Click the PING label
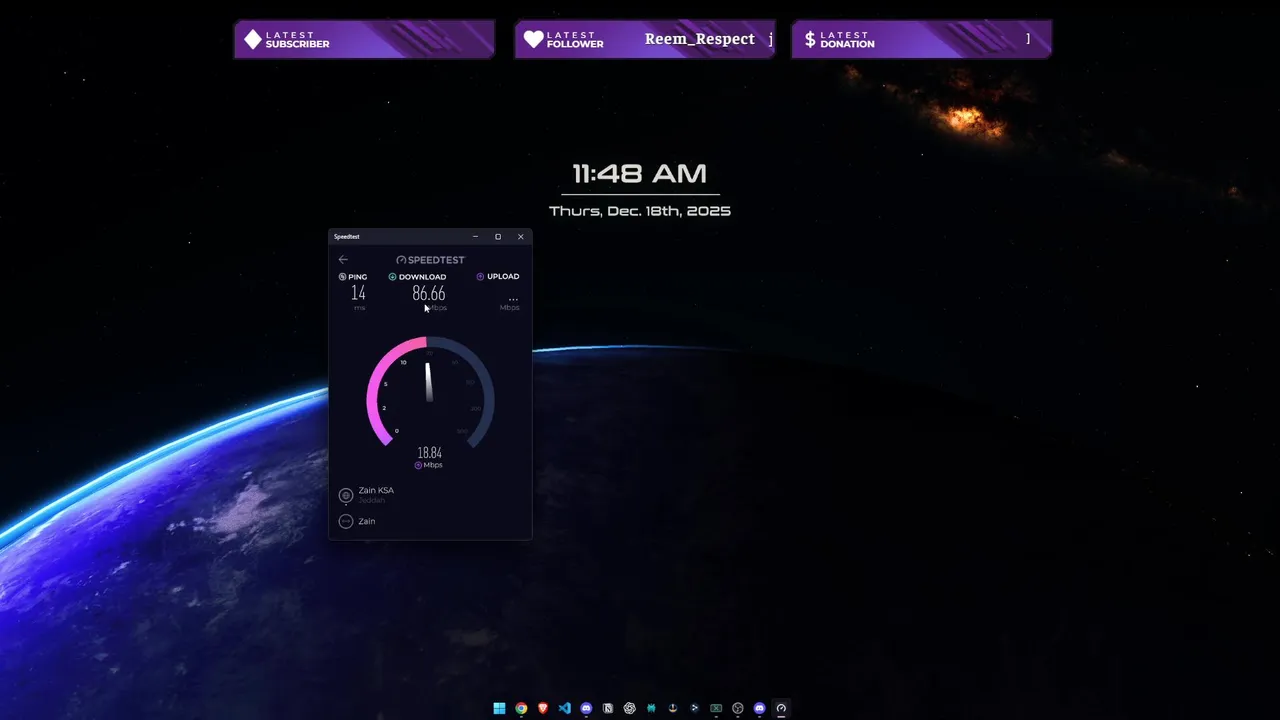 tap(357, 277)
